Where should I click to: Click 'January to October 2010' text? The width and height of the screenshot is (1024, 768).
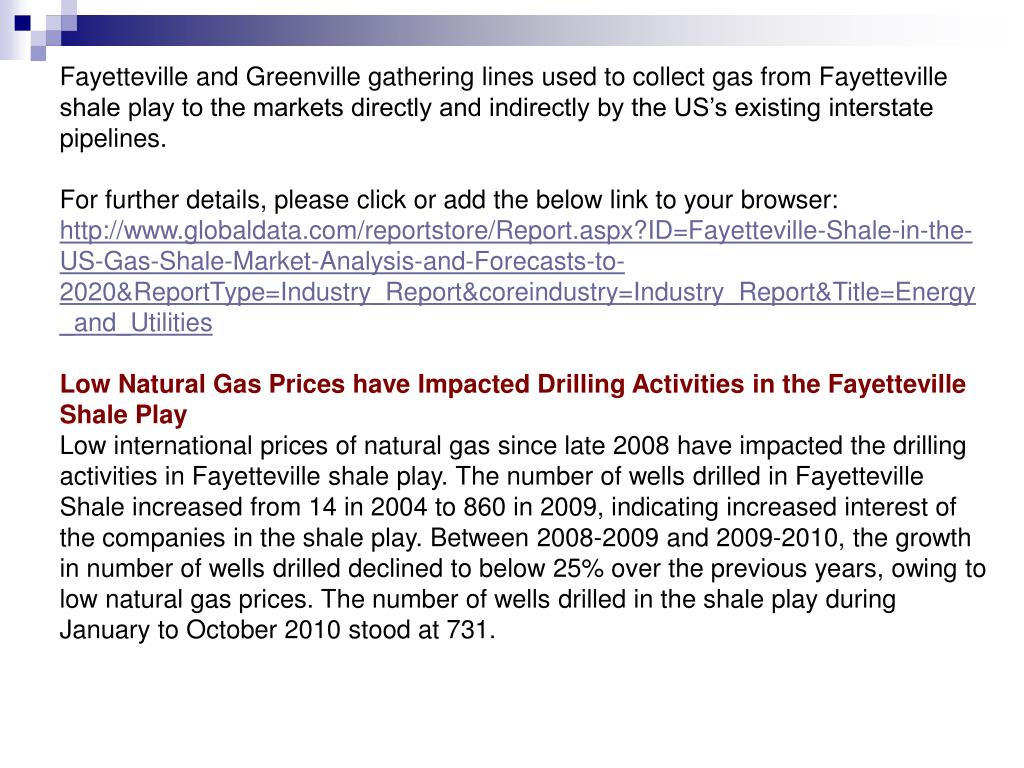click(x=200, y=630)
